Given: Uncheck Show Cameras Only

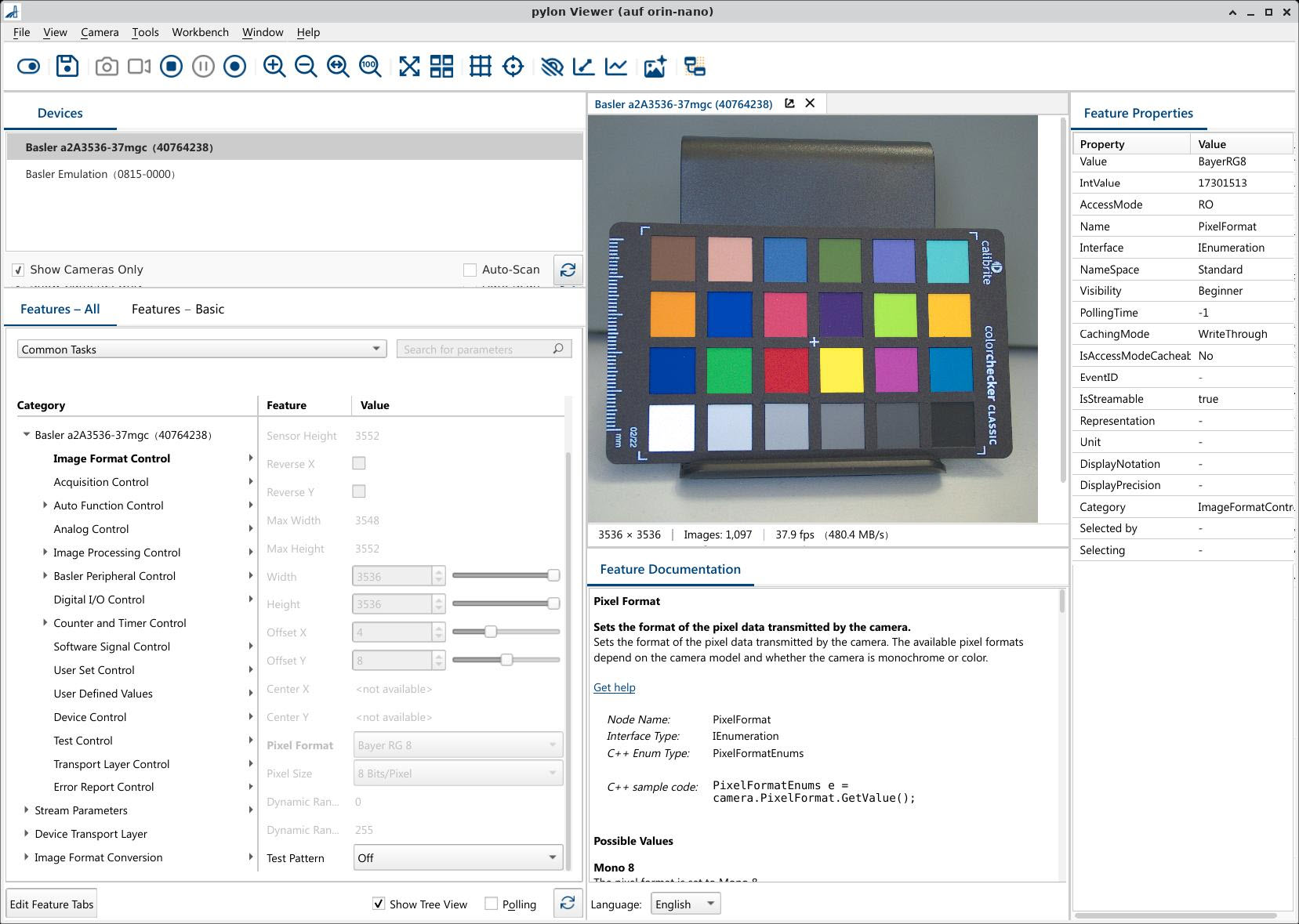Looking at the screenshot, I should point(17,269).
